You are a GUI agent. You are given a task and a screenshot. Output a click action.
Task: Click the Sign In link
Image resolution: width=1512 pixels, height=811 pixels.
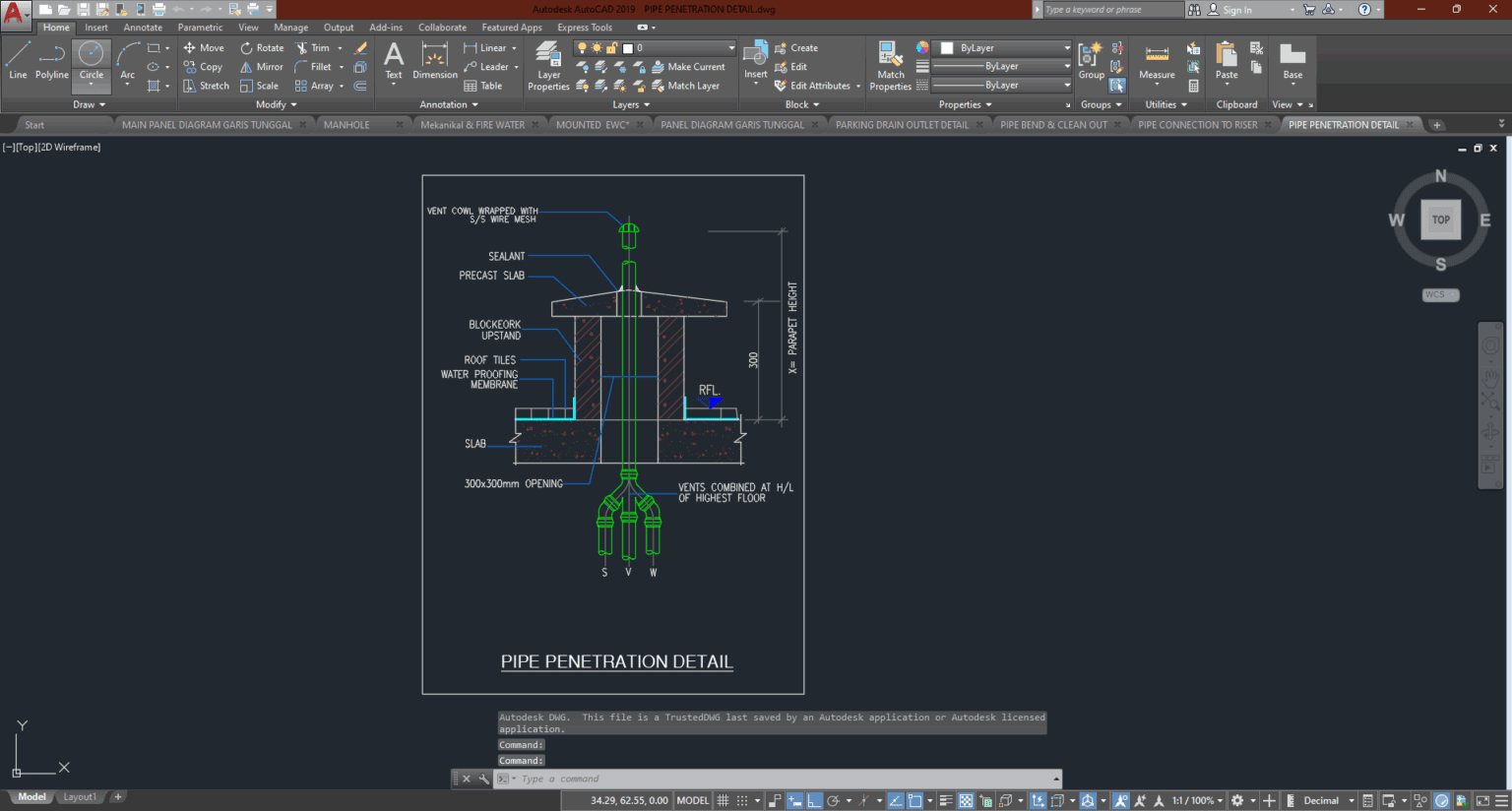[1239, 9]
